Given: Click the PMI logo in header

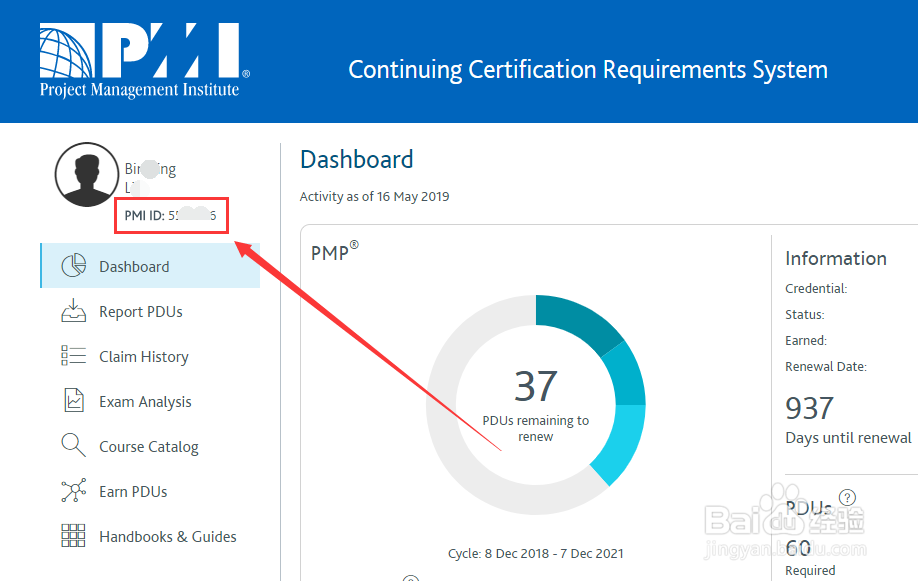Looking at the screenshot, I should [x=145, y=60].
